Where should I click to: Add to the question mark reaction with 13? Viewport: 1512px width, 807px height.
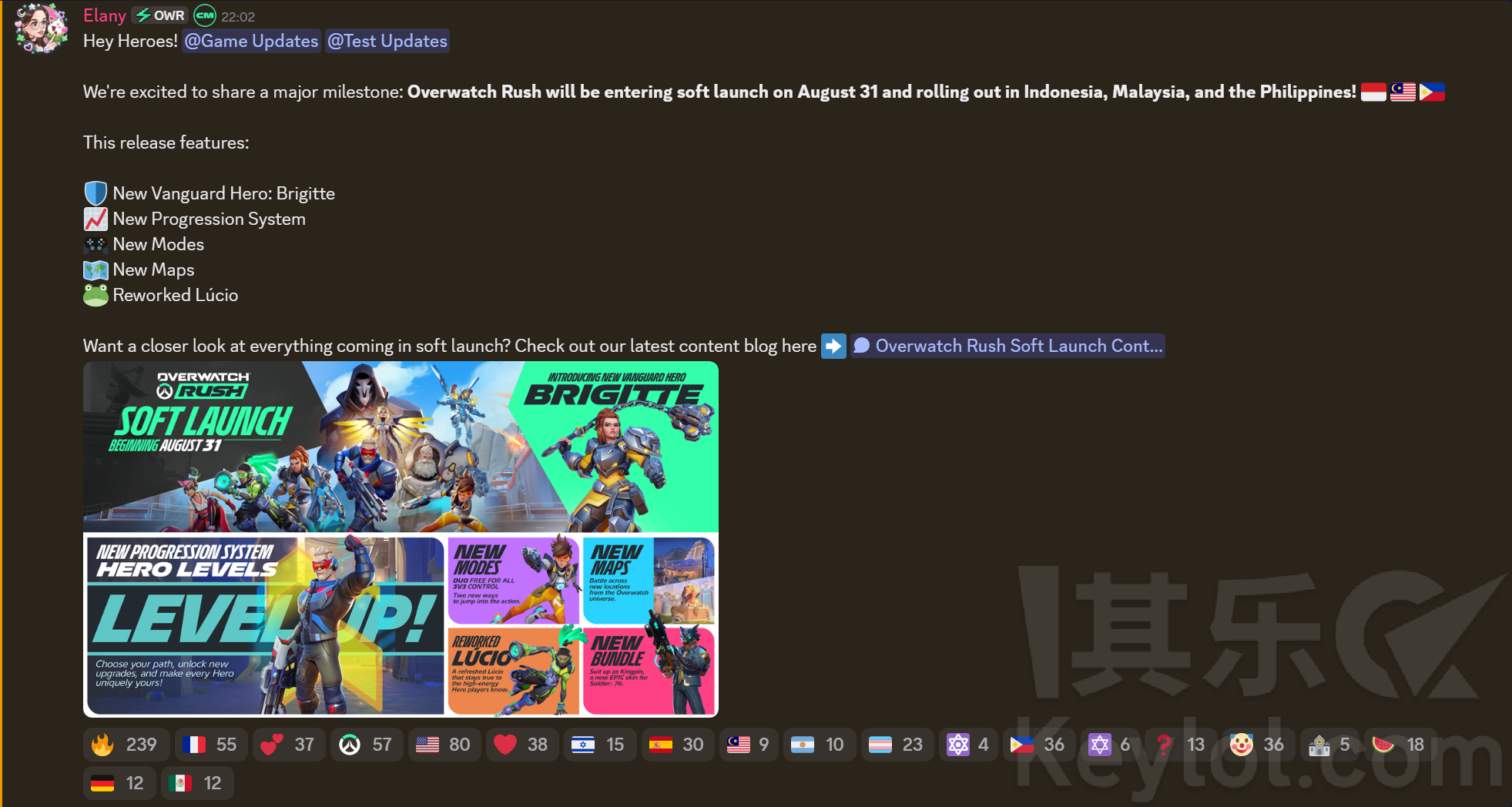tap(1181, 745)
